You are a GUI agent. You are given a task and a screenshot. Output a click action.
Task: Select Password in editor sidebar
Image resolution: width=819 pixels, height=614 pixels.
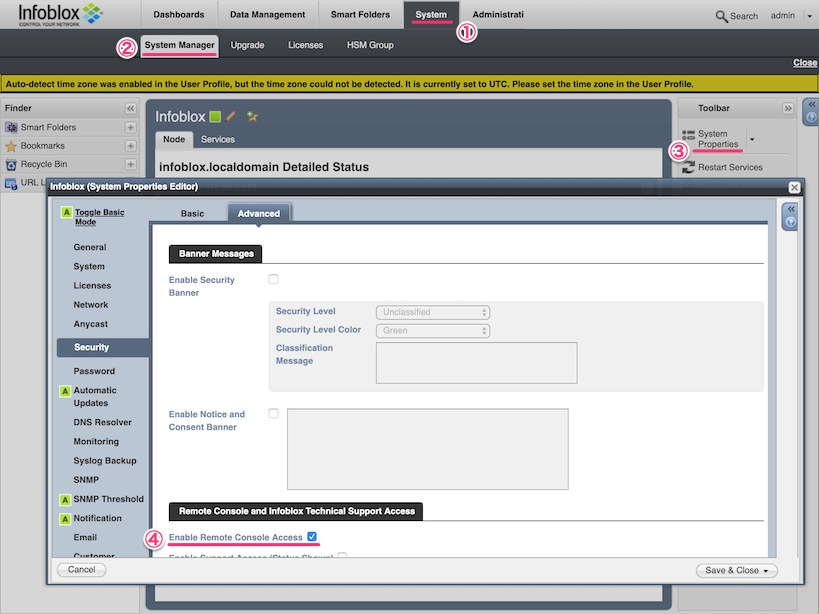pyautogui.click(x=94, y=371)
